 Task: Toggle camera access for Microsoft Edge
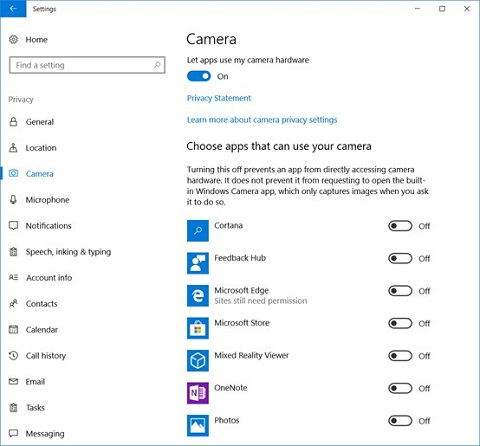400,291
